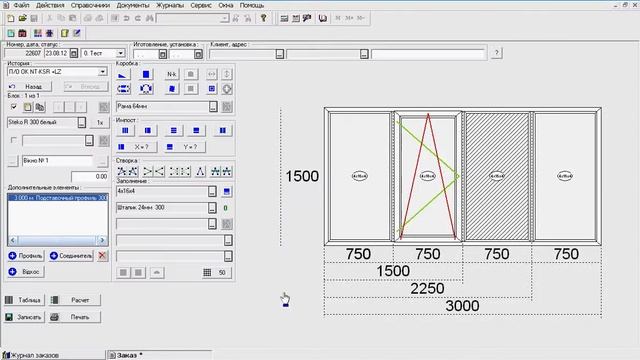The height and width of the screenshot is (360, 640).
Task: Open the date picker next to 23.08.12
Action: (74, 53)
